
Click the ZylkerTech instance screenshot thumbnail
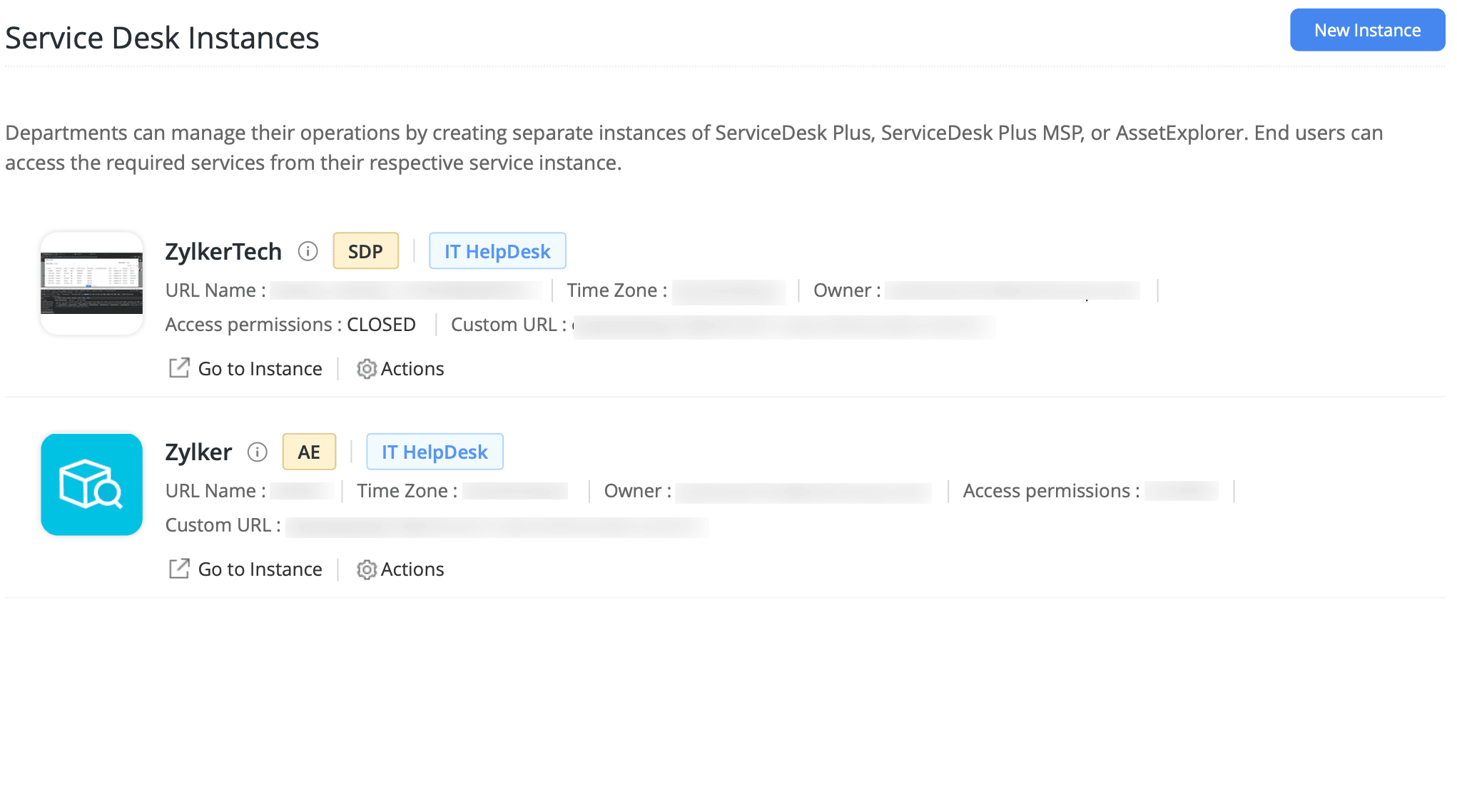coord(91,283)
